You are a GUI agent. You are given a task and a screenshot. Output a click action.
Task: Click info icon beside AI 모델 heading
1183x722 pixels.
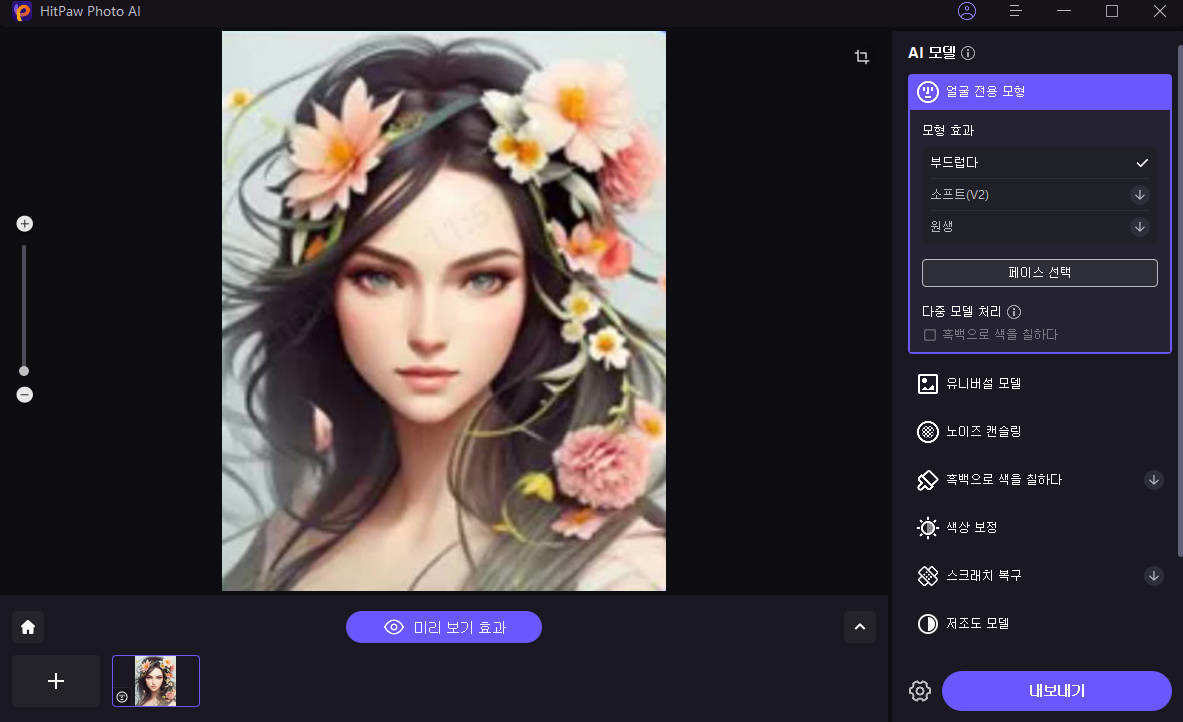(968, 54)
